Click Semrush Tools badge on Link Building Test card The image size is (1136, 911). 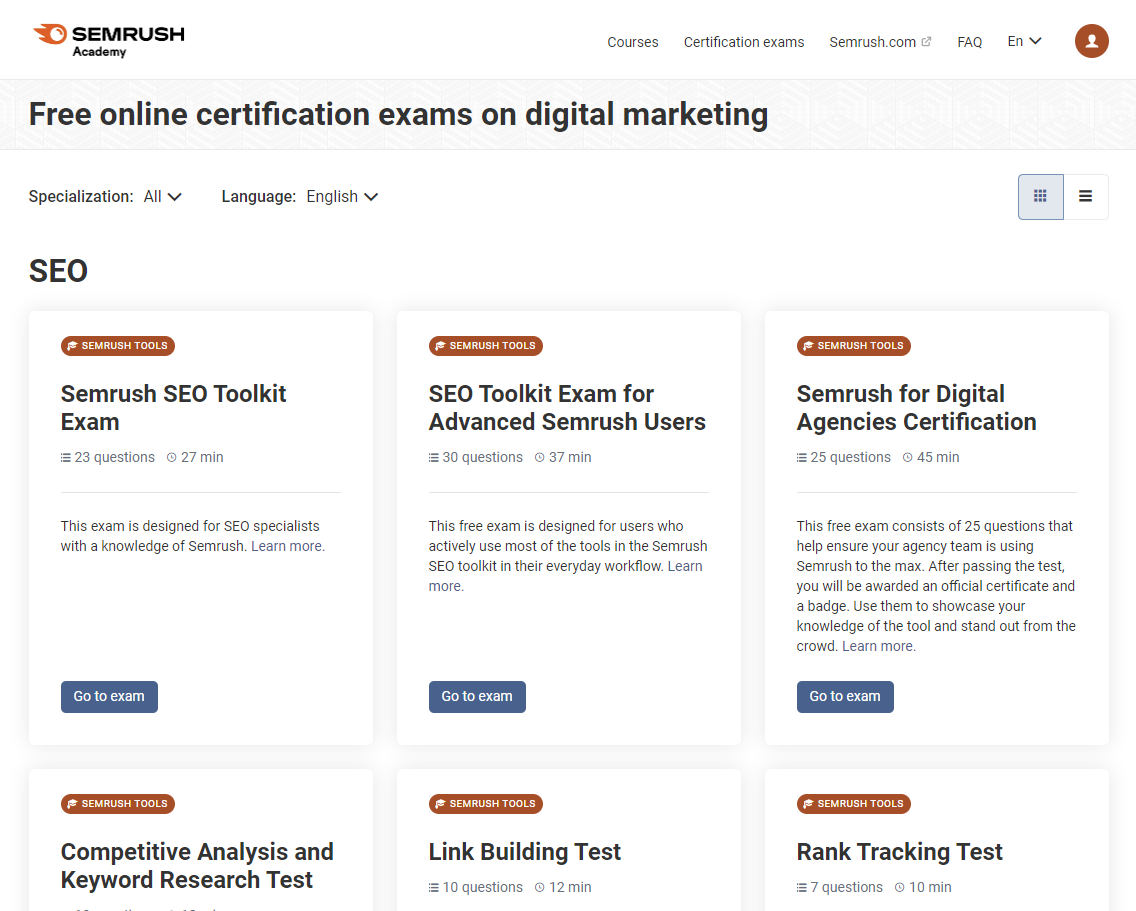(x=485, y=804)
